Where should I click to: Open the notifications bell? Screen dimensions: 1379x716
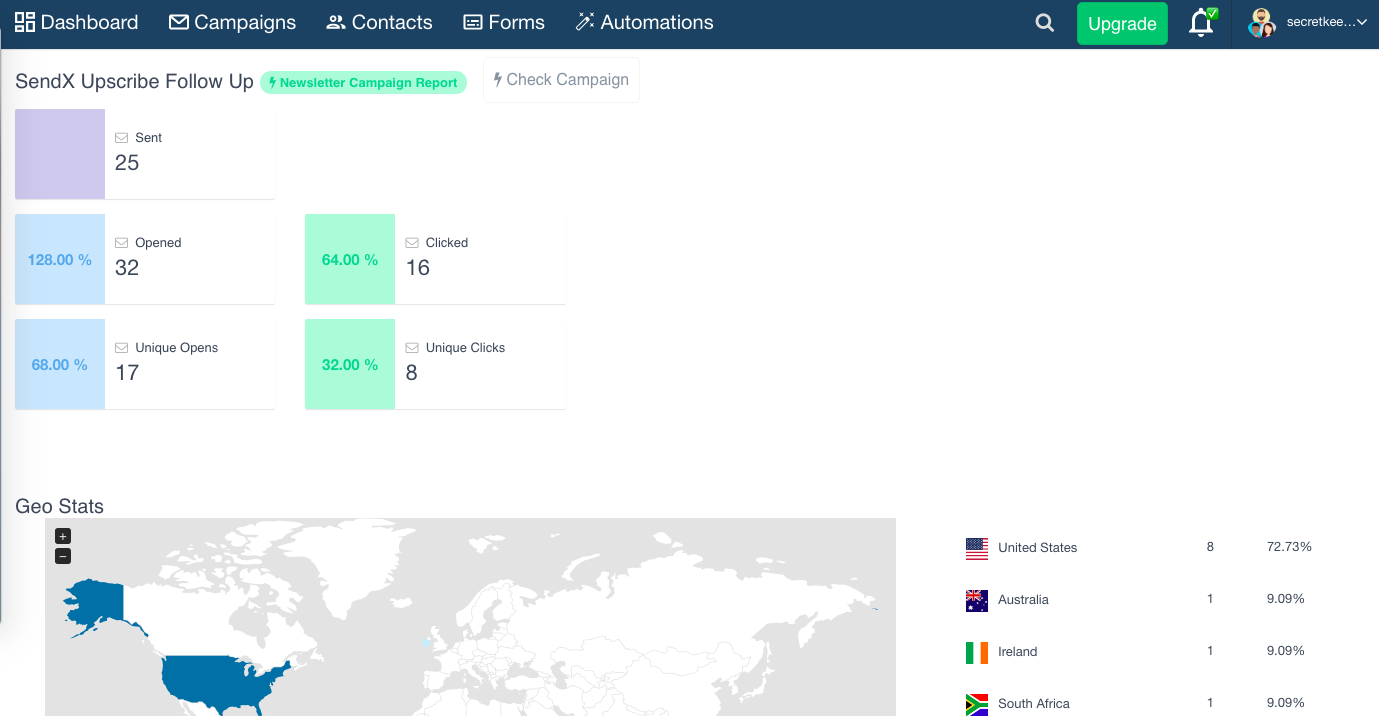(x=1201, y=23)
